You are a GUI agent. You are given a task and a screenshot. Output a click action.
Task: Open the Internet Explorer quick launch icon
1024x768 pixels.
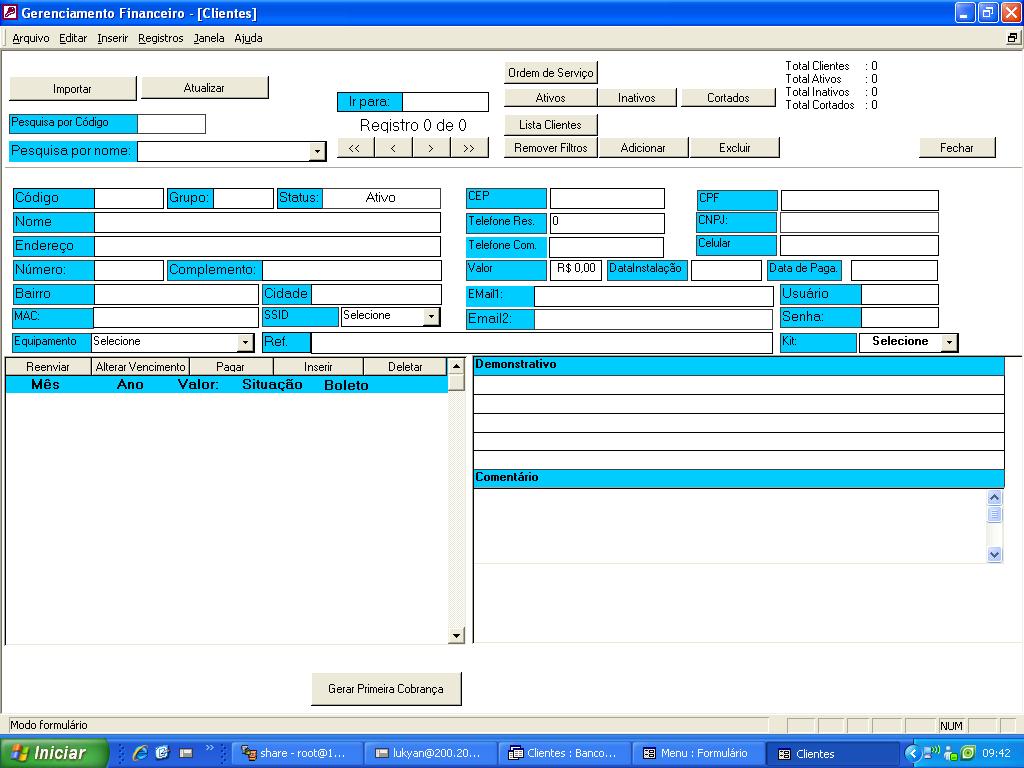[140, 753]
